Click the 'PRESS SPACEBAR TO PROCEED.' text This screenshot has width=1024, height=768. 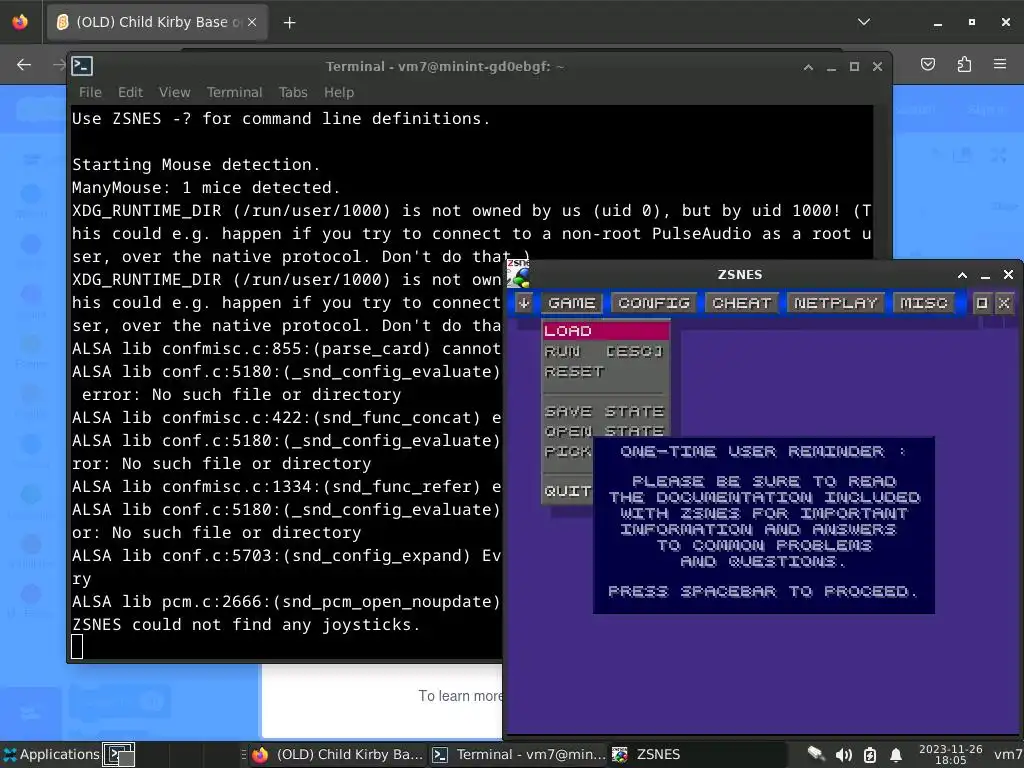[x=763, y=591]
